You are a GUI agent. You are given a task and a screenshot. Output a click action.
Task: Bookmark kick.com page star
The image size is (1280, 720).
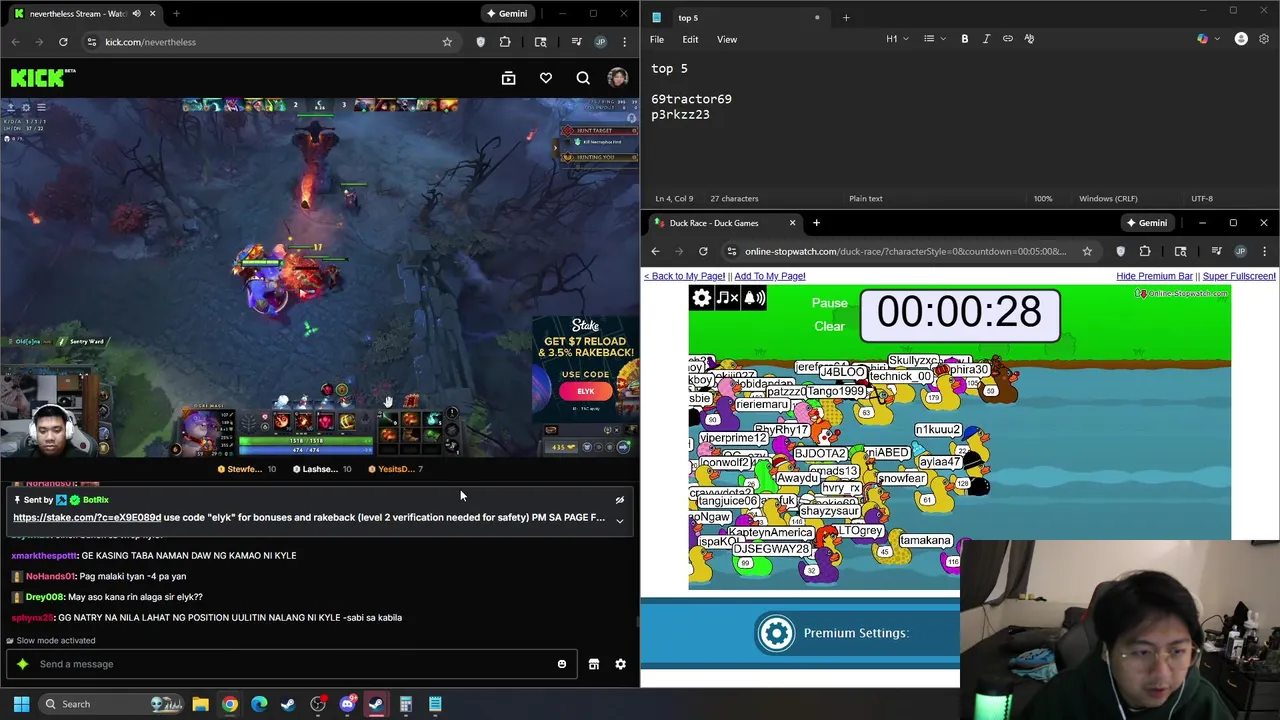point(447,42)
